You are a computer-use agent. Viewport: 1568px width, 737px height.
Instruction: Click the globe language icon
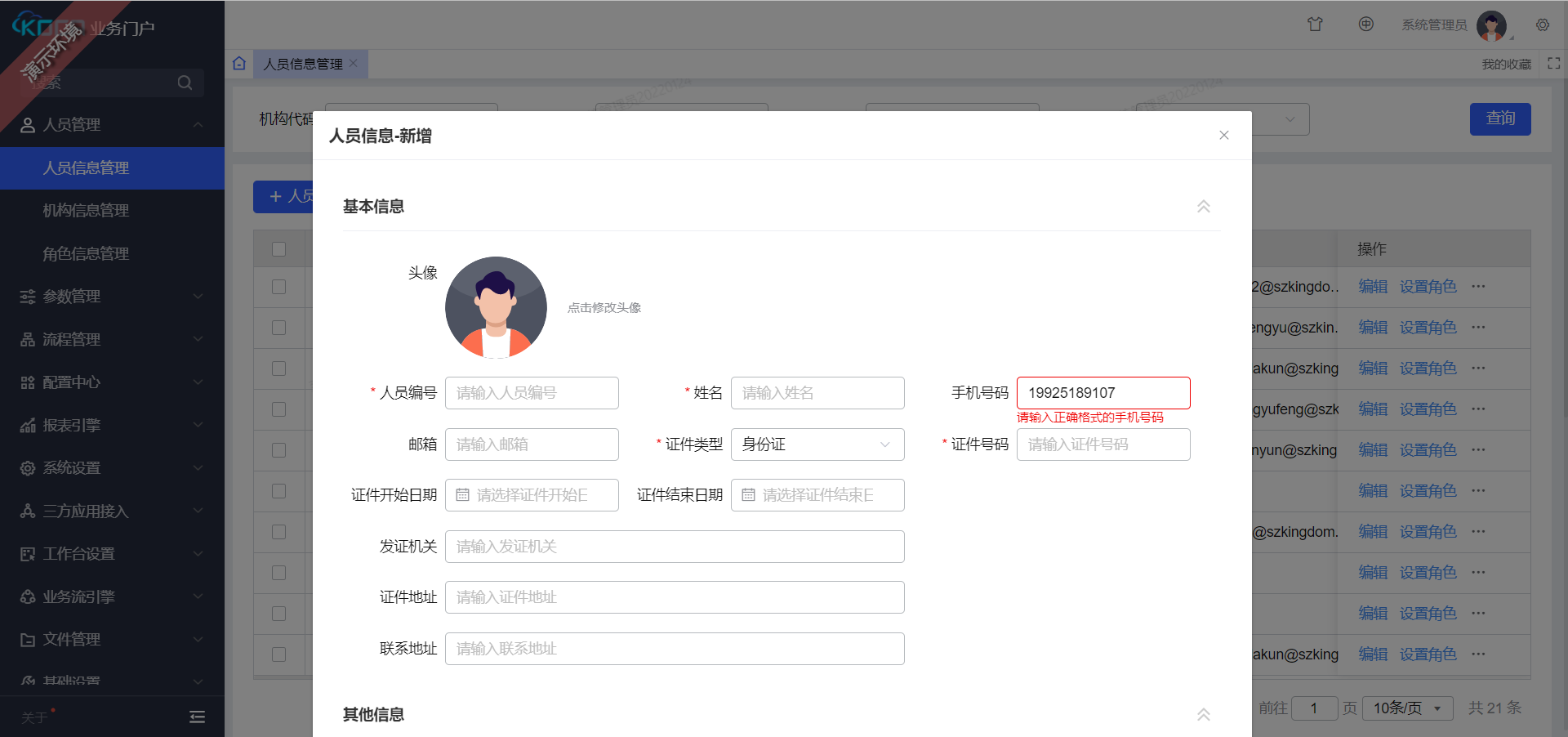point(1365,25)
